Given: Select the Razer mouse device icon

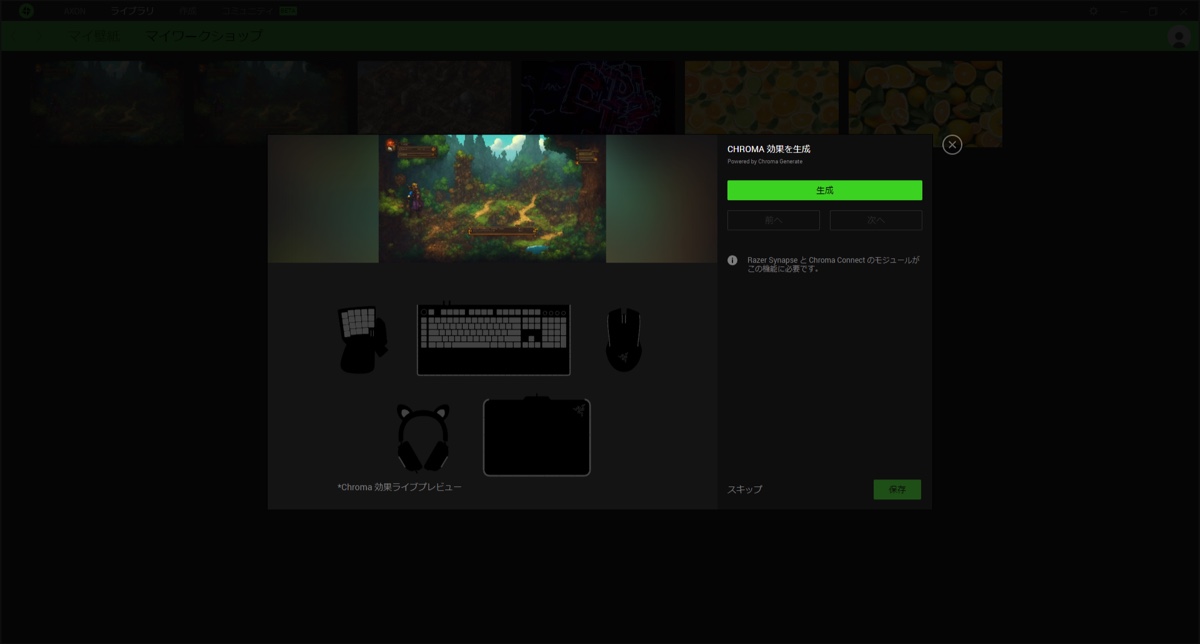Looking at the screenshot, I should [x=623, y=340].
